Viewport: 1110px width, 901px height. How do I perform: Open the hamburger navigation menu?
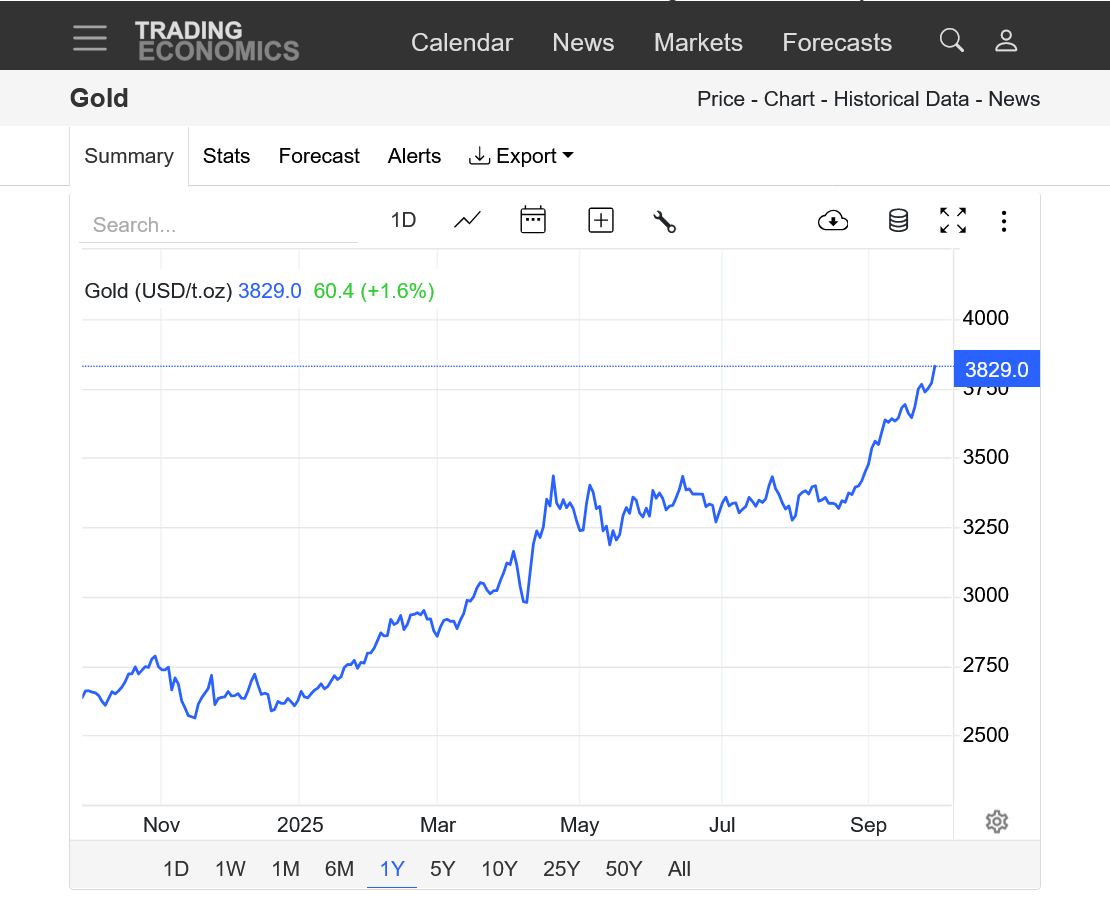[x=90, y=39]
